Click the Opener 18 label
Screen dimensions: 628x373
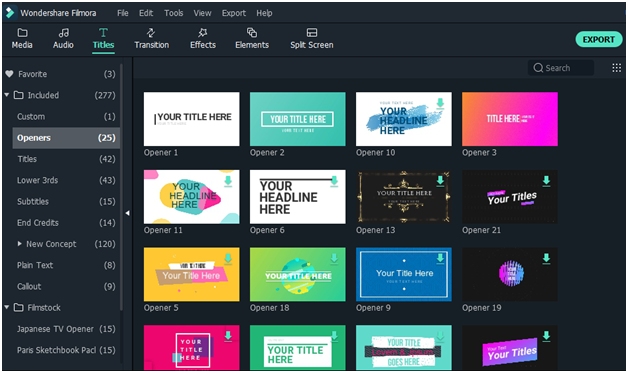click(x=269, y=308)
